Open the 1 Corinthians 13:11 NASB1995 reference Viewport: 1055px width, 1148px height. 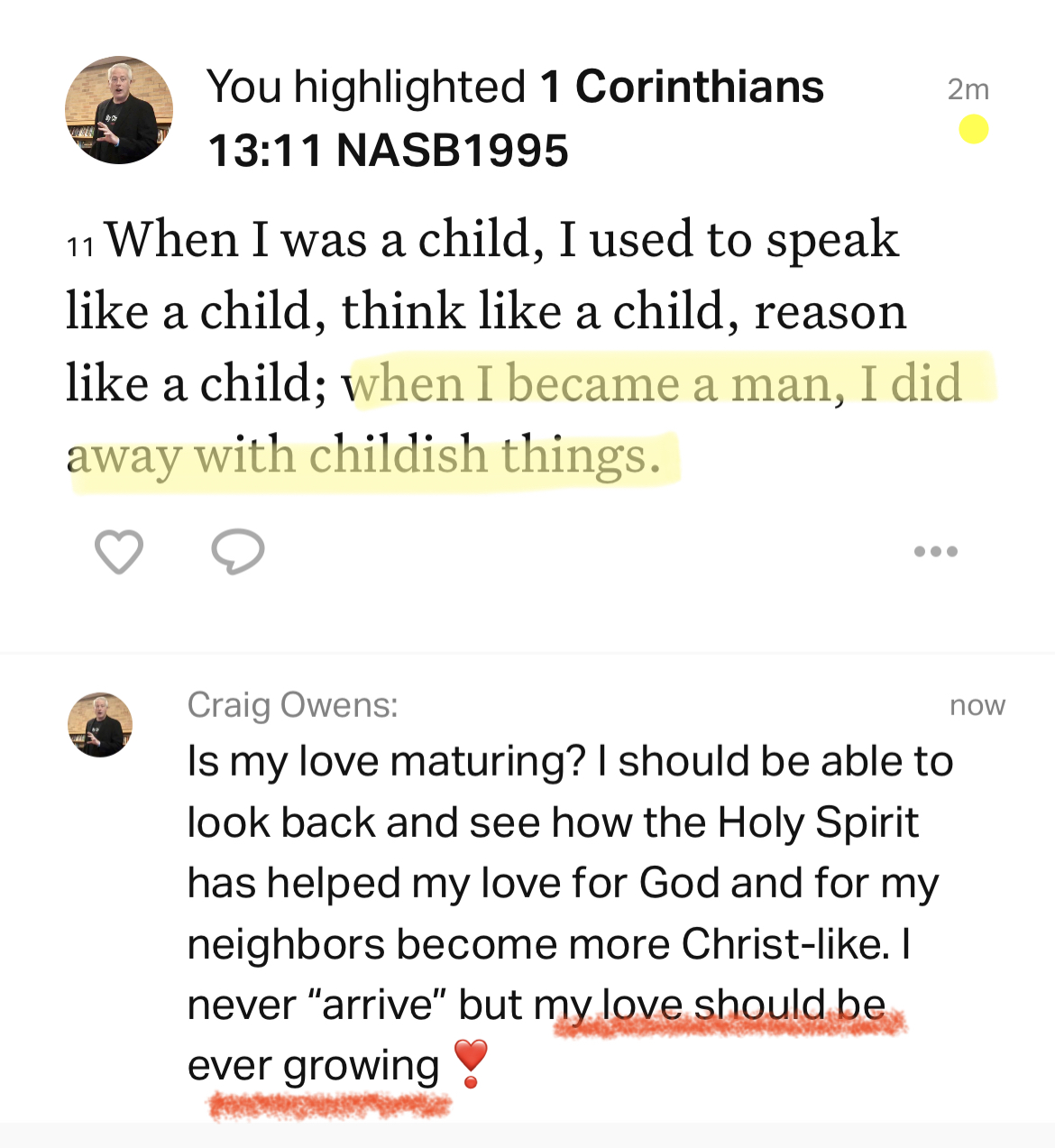click(516, 118)
